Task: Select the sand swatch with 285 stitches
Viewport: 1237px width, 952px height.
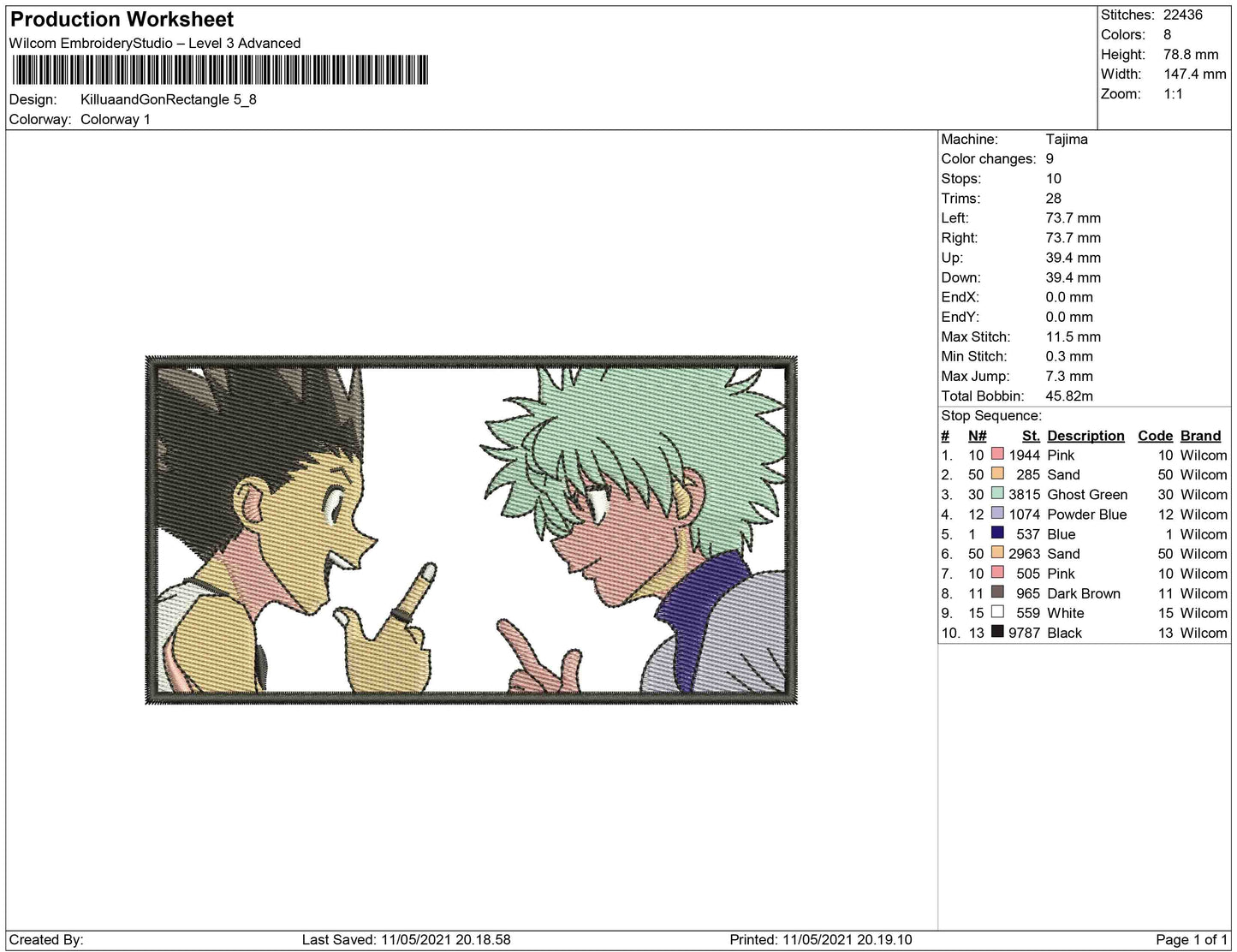Action: [x=997, y=474]
